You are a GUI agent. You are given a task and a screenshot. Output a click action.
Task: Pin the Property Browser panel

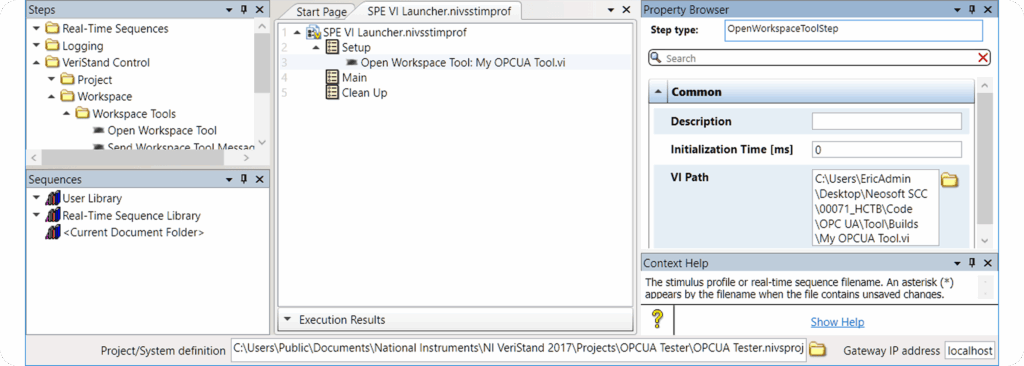(x=972, y=10)
